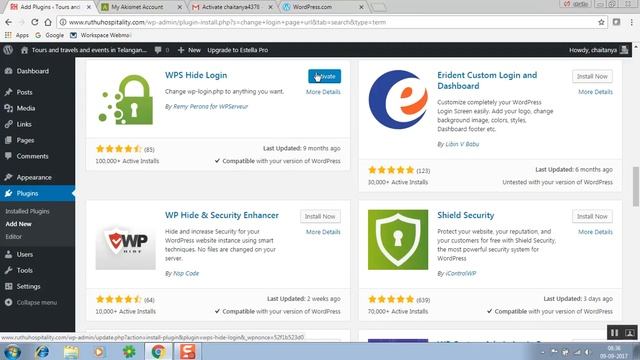
Task: Open the Apps bookmarks shortcut
Action: (17, 35)
